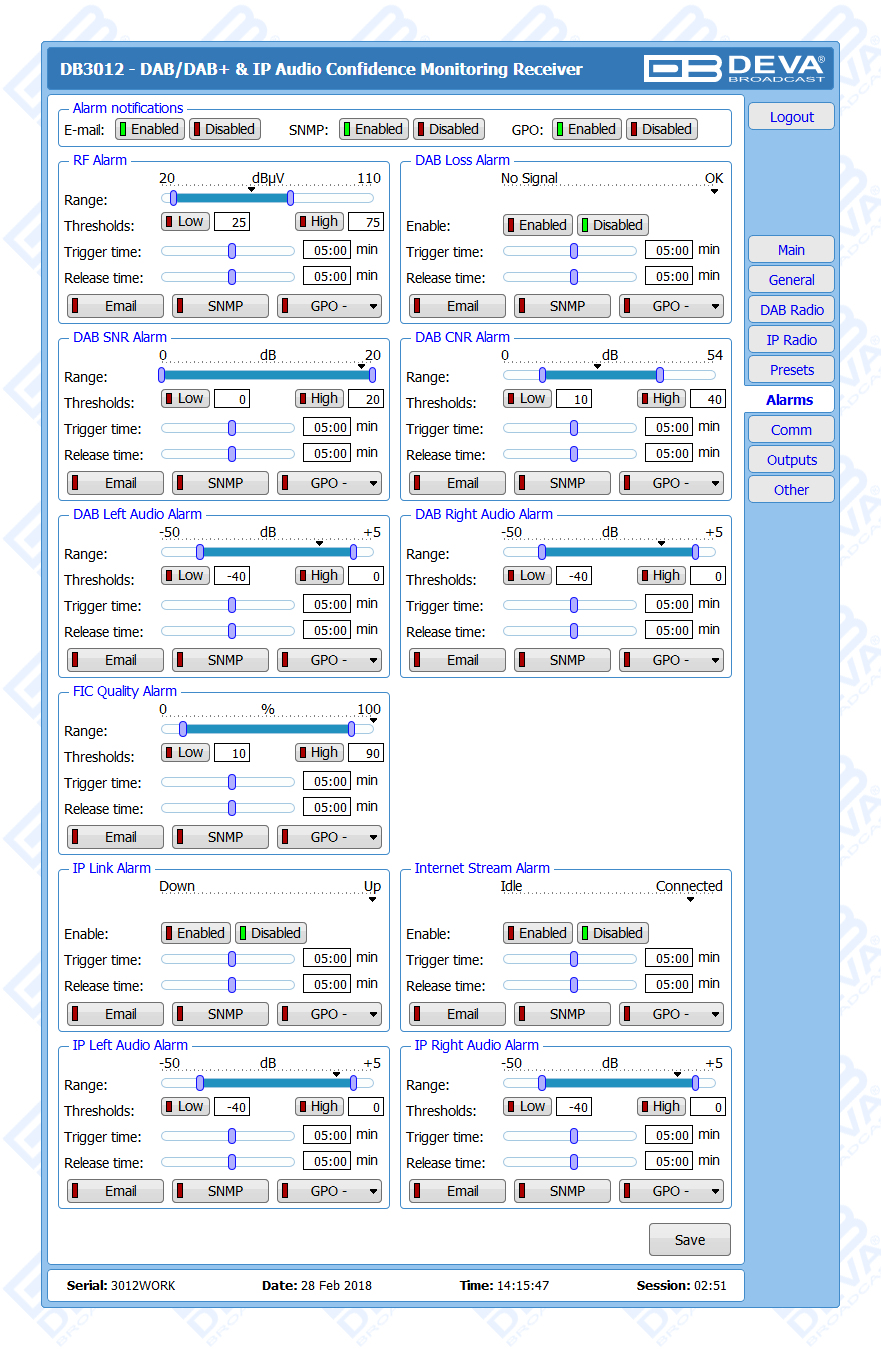Disable SNMP alarm notifications

[x=447, y=129]
